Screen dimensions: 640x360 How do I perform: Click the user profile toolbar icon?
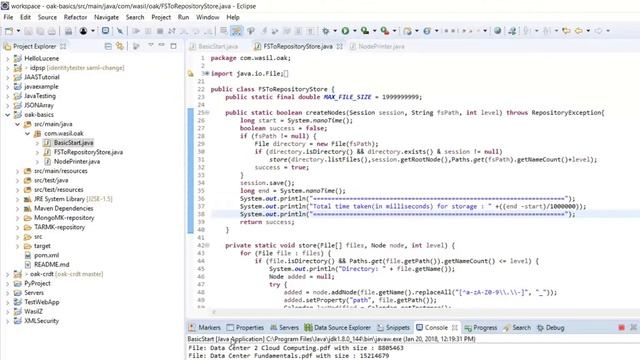point(83,31)
